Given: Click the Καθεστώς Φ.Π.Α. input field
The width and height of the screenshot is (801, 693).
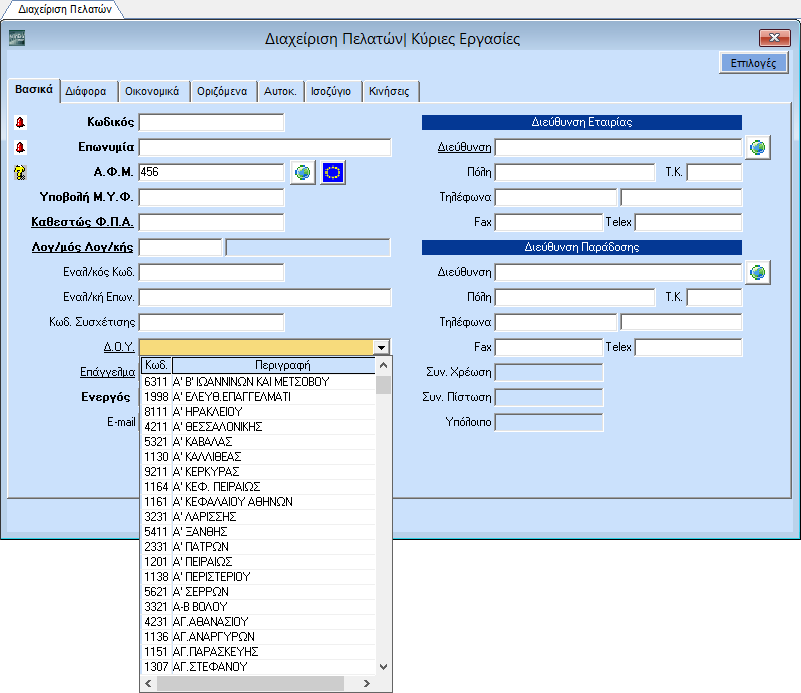Looking at the screenshot, I should 211,222.
